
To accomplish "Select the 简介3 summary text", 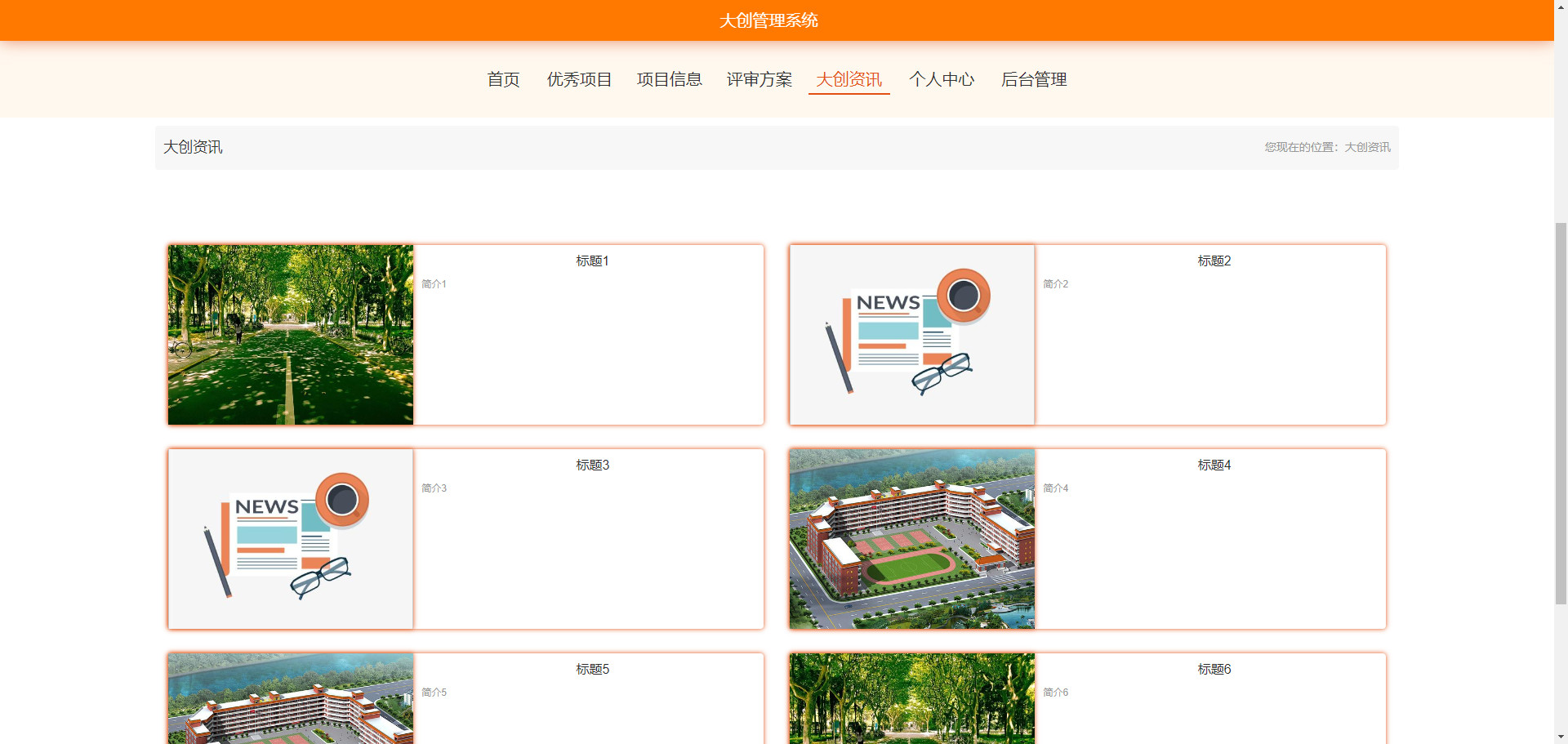I will tap(434, 488).
